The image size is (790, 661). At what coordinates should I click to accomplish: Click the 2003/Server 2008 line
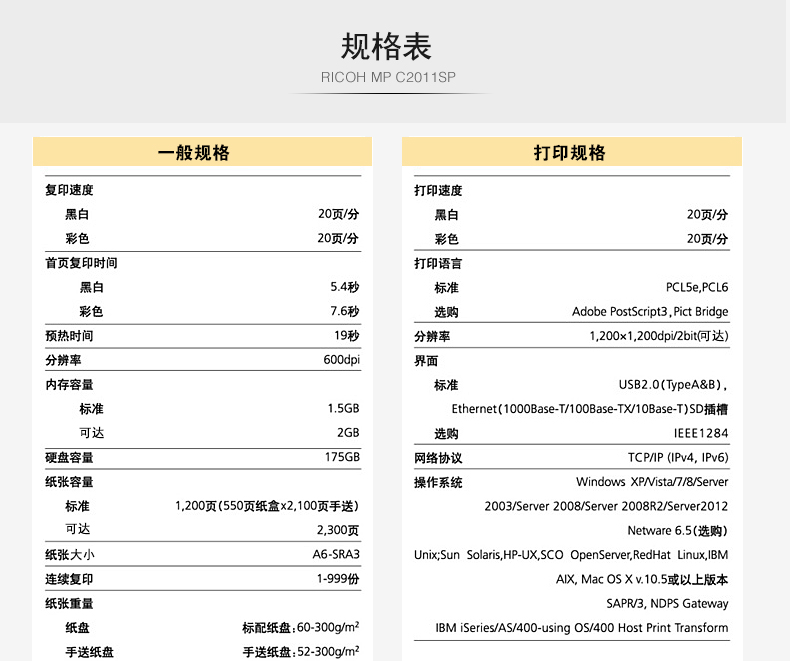point(606,506)
